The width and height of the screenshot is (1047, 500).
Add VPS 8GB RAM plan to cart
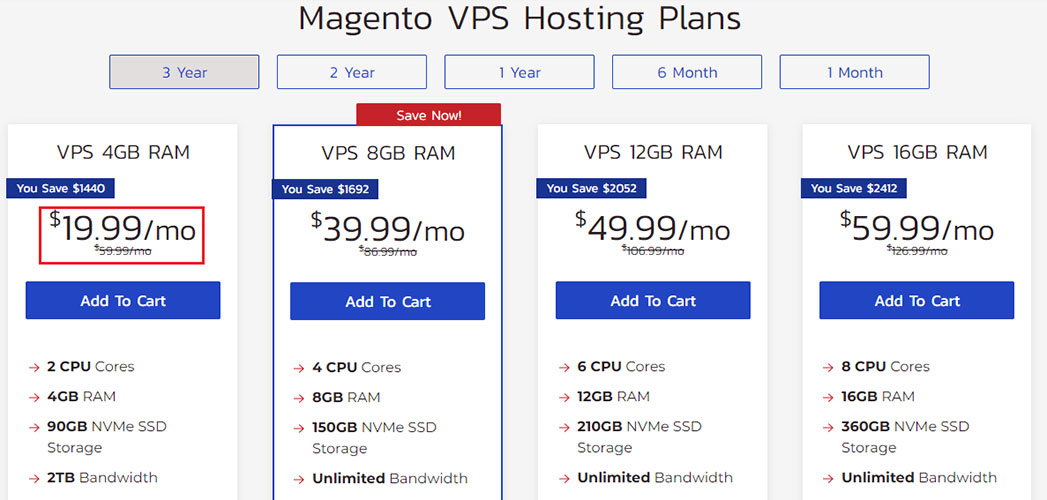[x=387, y=301]
